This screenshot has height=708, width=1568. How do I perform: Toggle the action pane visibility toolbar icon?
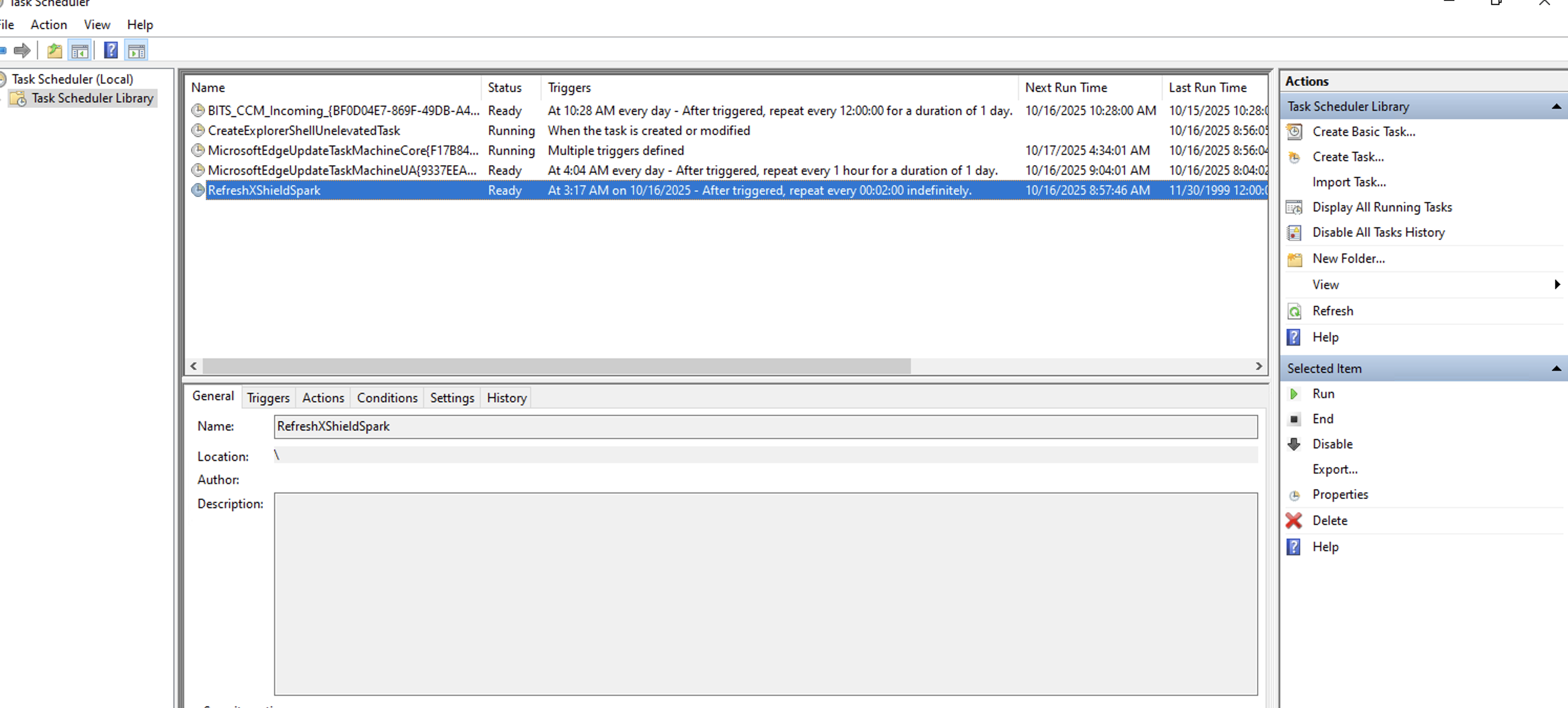[x=135, y=50]
